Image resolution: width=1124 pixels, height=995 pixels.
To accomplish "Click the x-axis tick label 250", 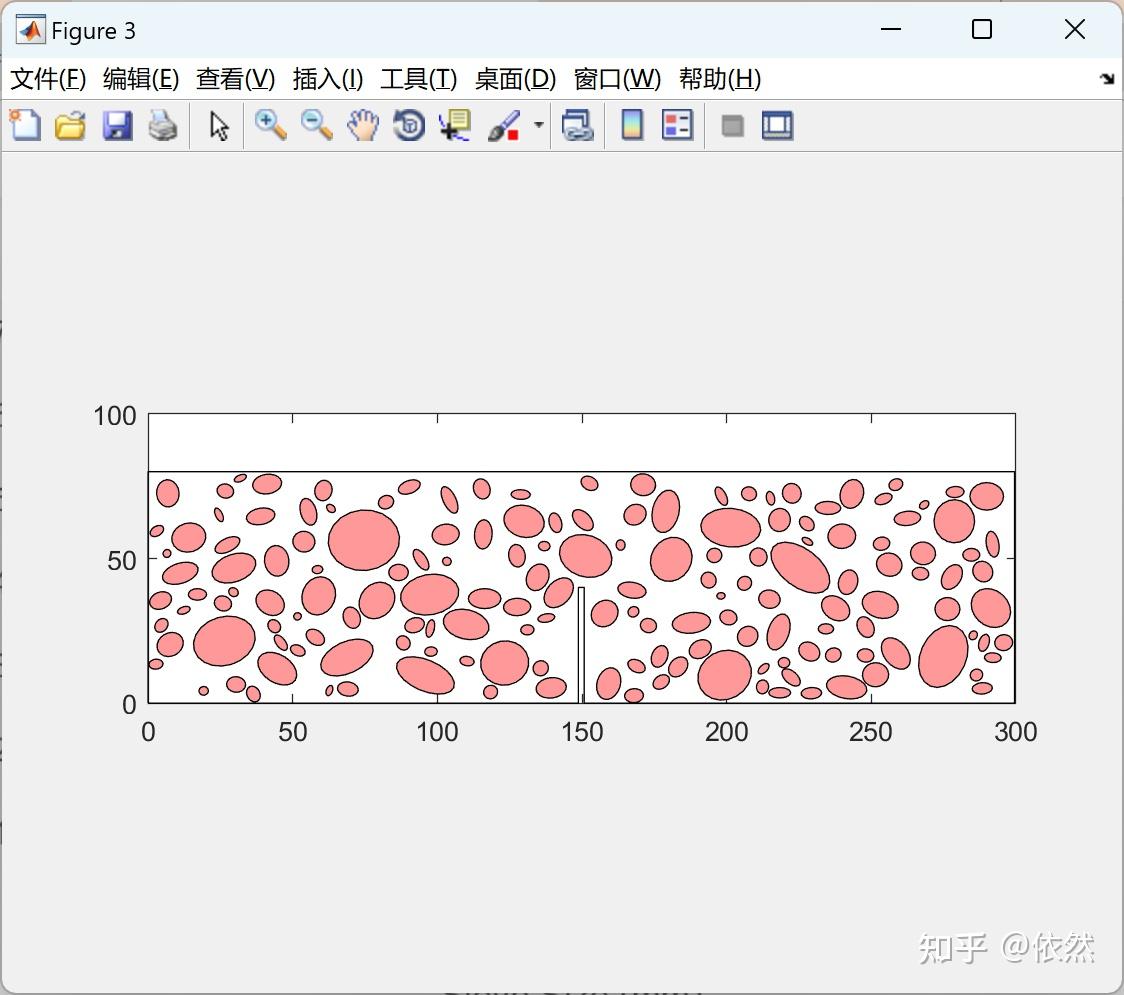I will pyautogui.click(x=871, y=732).
